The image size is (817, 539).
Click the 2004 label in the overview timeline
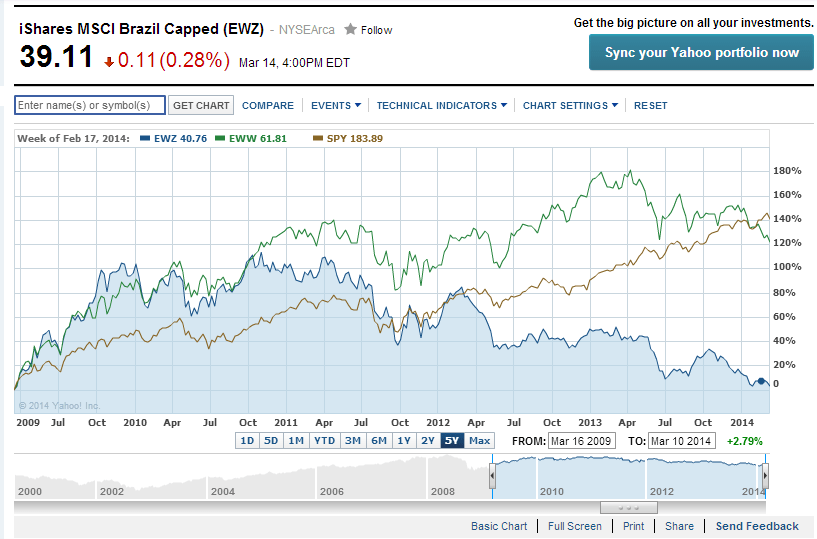[222, 491]
